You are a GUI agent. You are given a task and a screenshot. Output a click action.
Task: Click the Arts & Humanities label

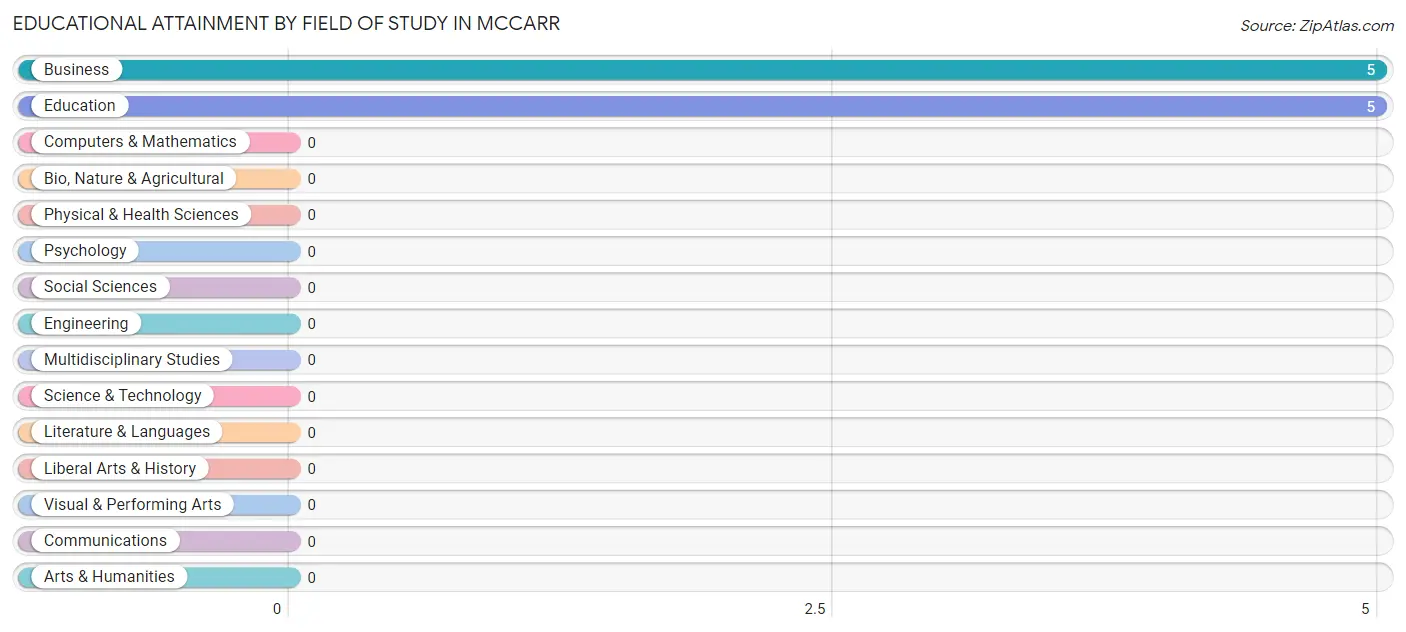pyautogui.click(x=109, y=576)
